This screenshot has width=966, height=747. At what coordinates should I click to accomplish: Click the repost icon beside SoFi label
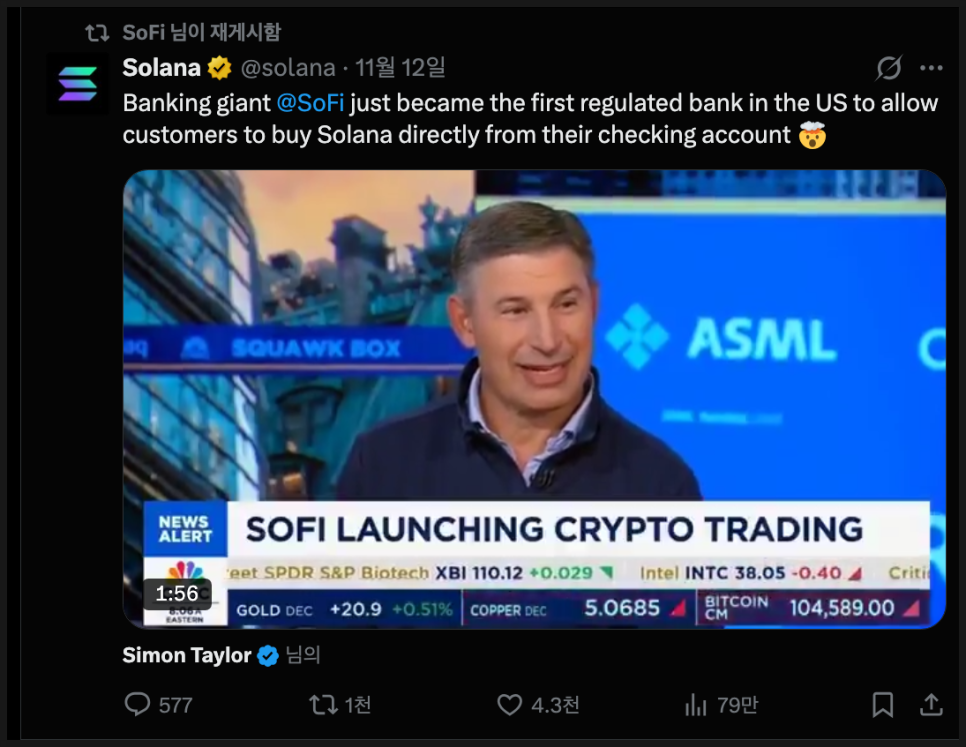(97, 33)
